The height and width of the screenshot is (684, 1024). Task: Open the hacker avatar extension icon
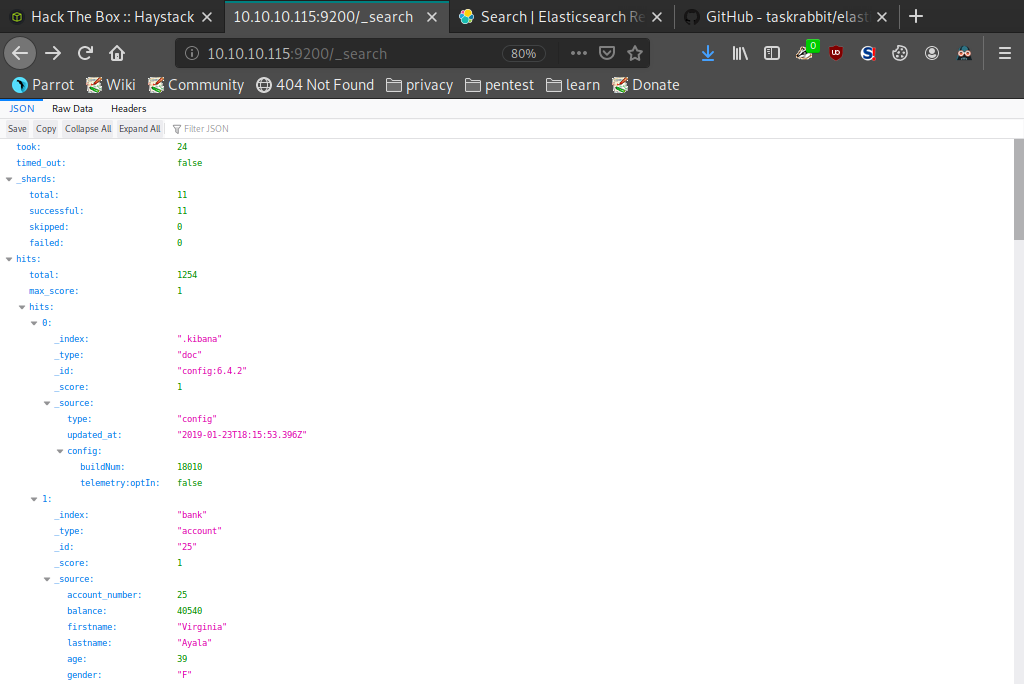(964, 53)
